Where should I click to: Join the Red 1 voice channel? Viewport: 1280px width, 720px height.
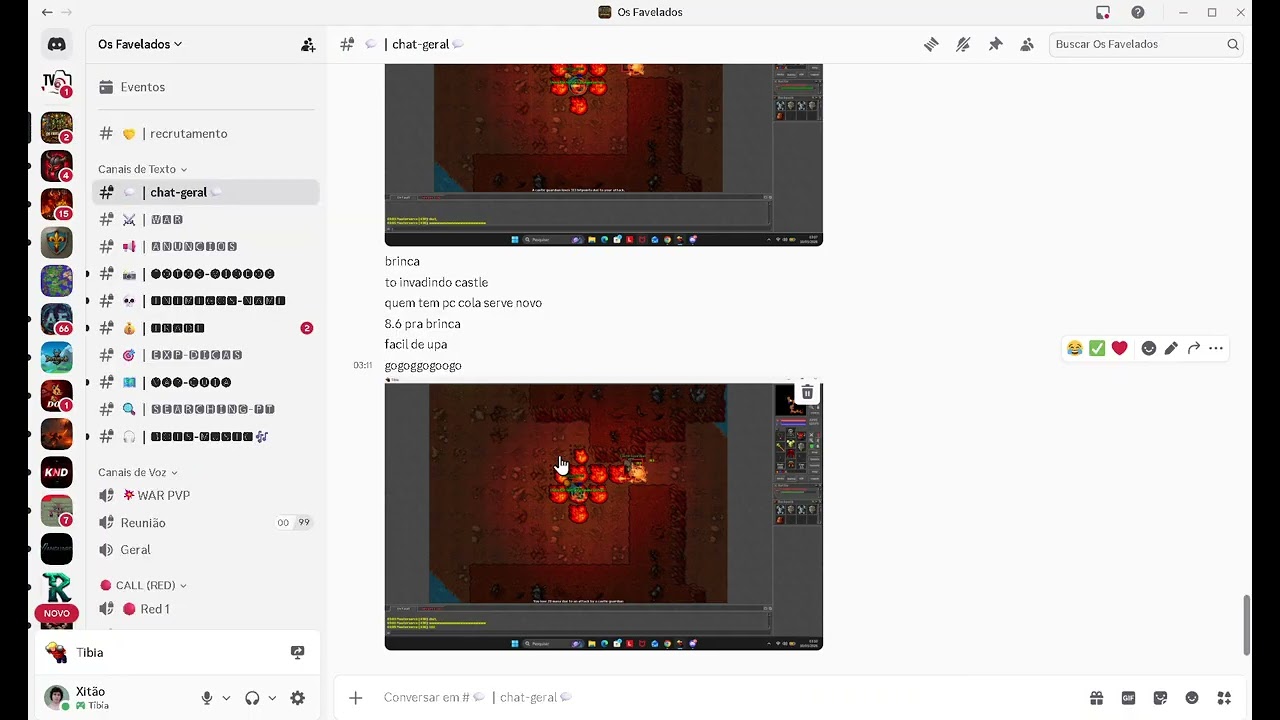point(206,609)
